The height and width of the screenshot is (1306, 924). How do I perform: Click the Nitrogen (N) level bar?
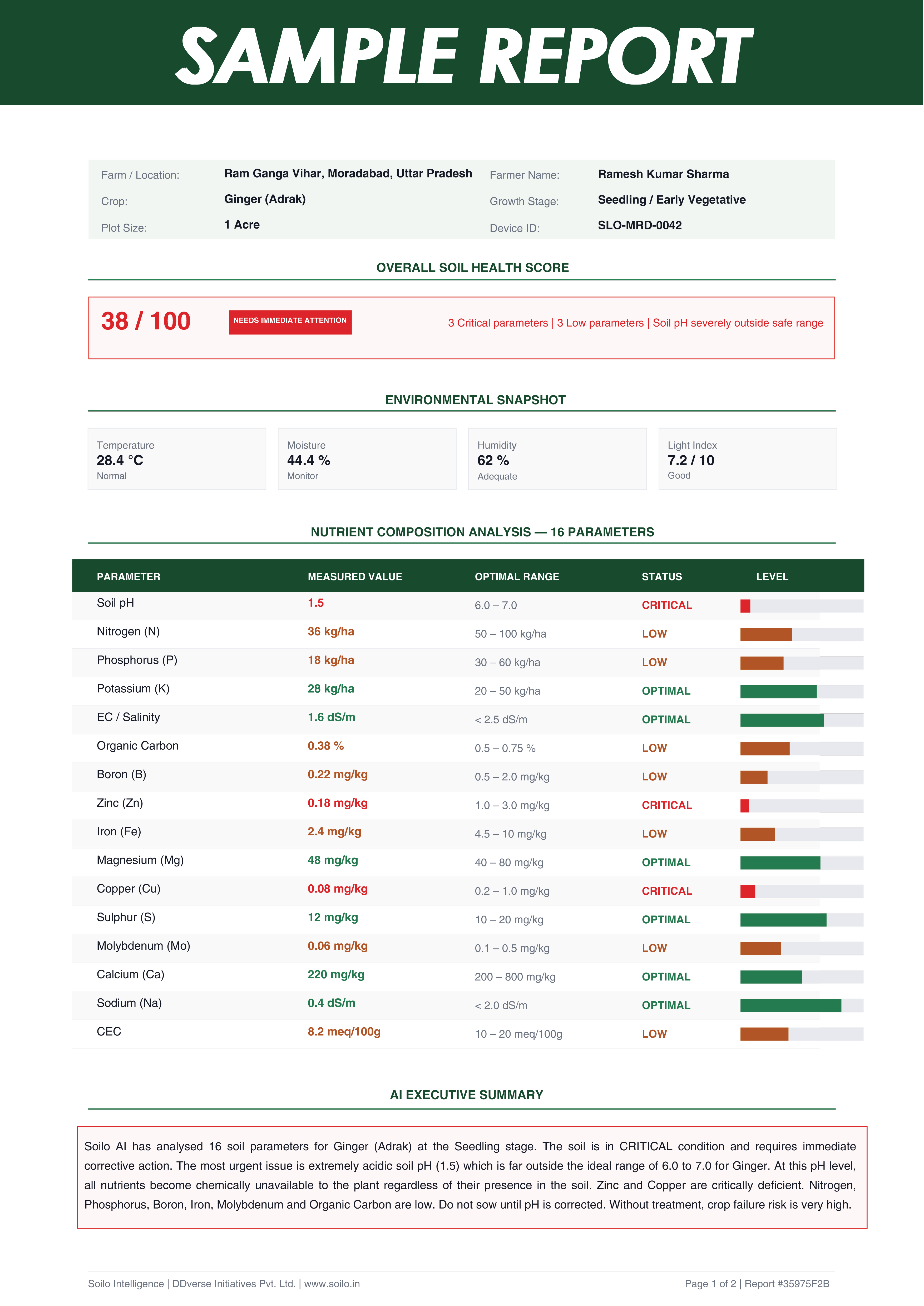(x=802, y=634)
